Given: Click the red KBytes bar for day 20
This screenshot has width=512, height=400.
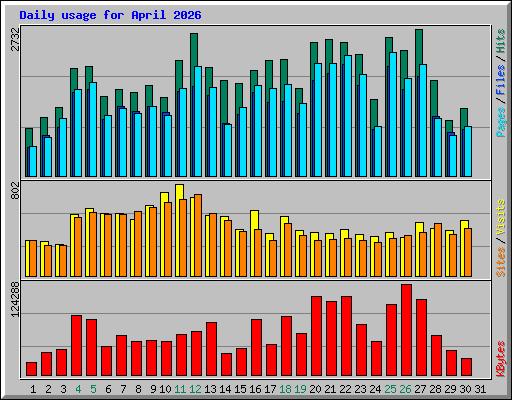Looking at the screenshot, I should pos(316,336).
